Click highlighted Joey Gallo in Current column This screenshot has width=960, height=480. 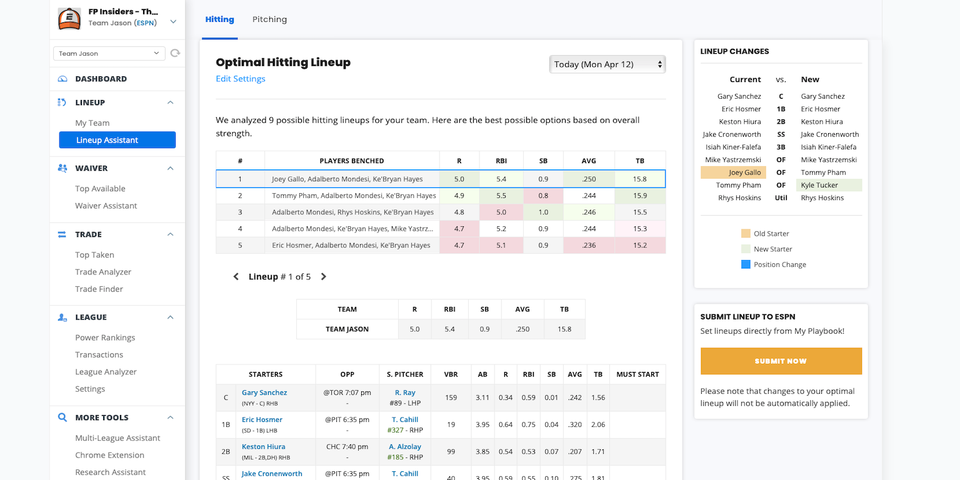coord(733,173)
